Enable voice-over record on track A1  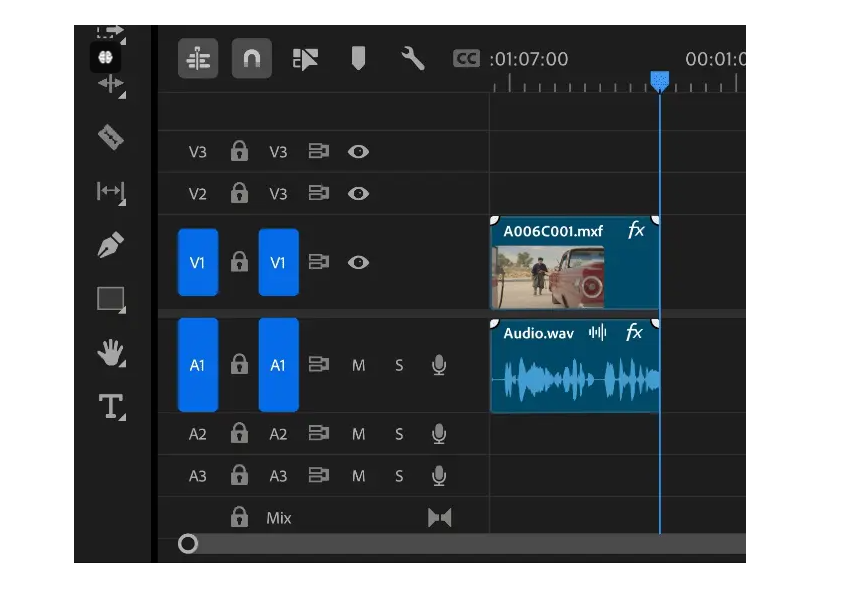[x=439, y=365]
